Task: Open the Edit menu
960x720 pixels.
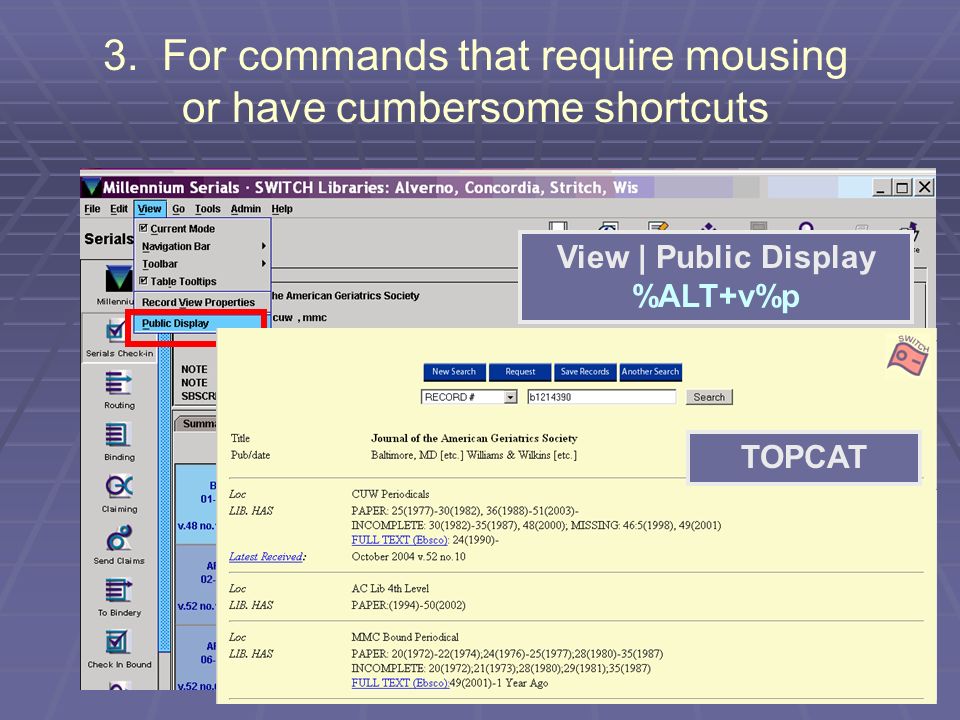Action: pos(119,209)
